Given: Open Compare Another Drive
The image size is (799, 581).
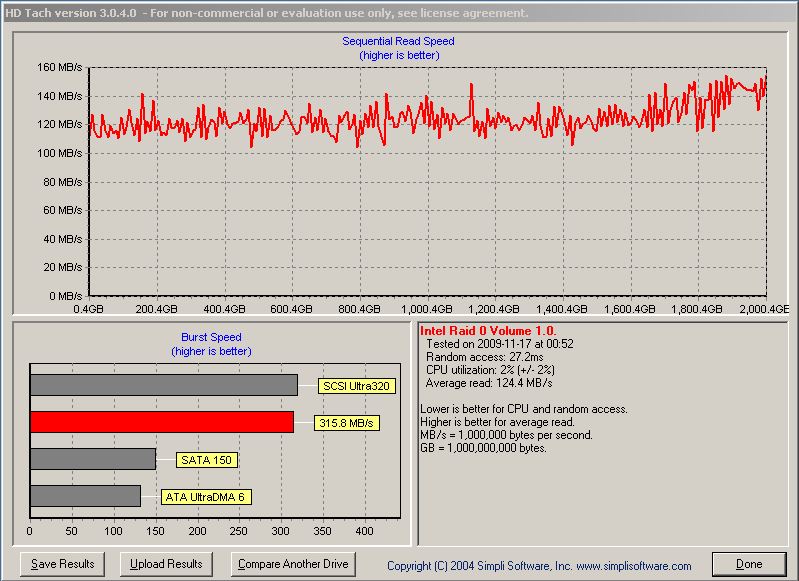Looking at the screenshot, I should 293,564.
